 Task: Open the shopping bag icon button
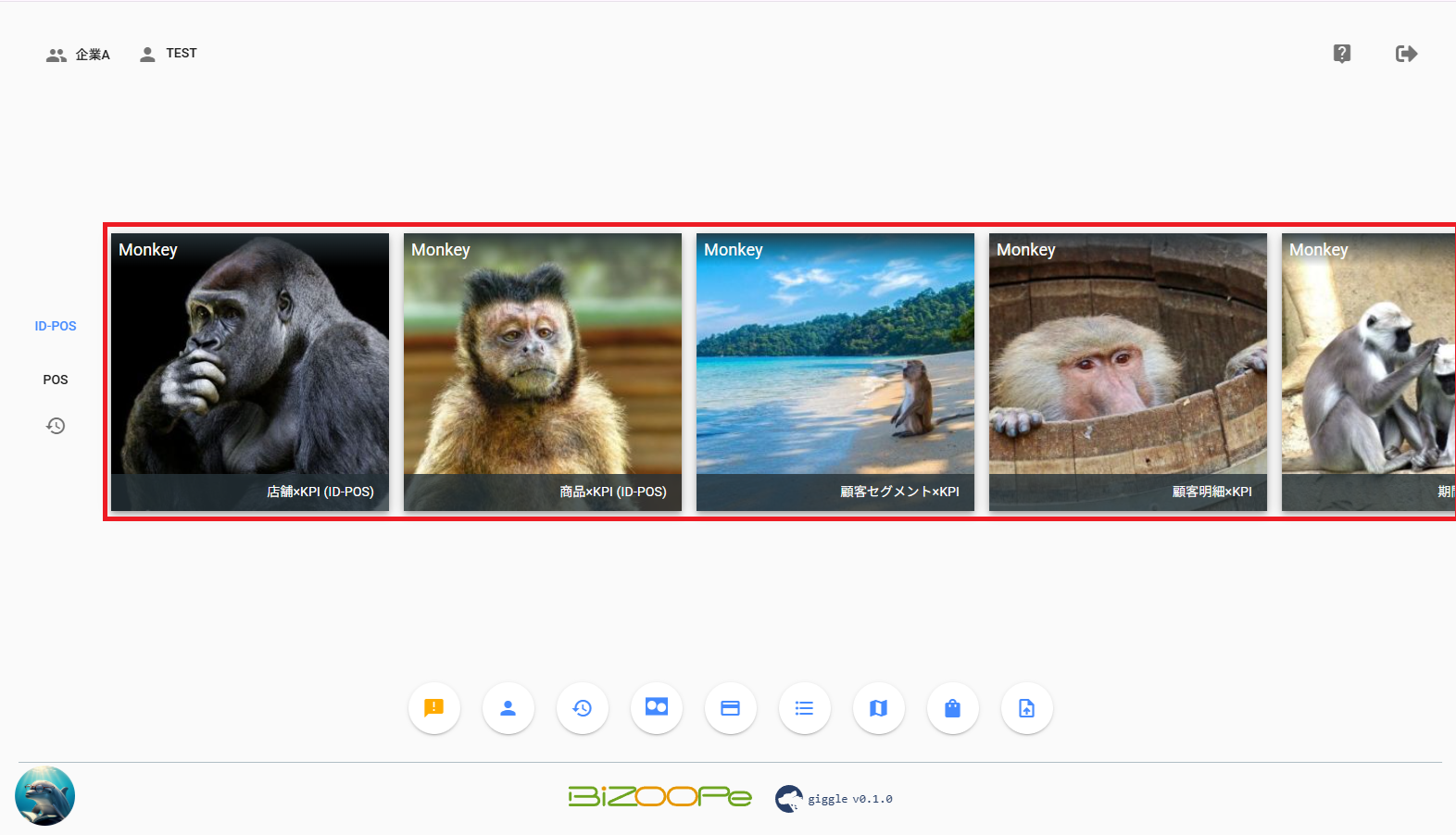[x=952, y=708]
